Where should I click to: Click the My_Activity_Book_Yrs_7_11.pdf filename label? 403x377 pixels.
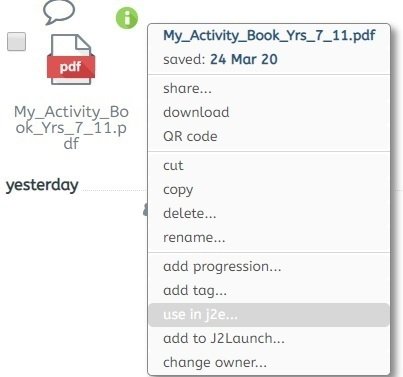click(x=71, y=127)
